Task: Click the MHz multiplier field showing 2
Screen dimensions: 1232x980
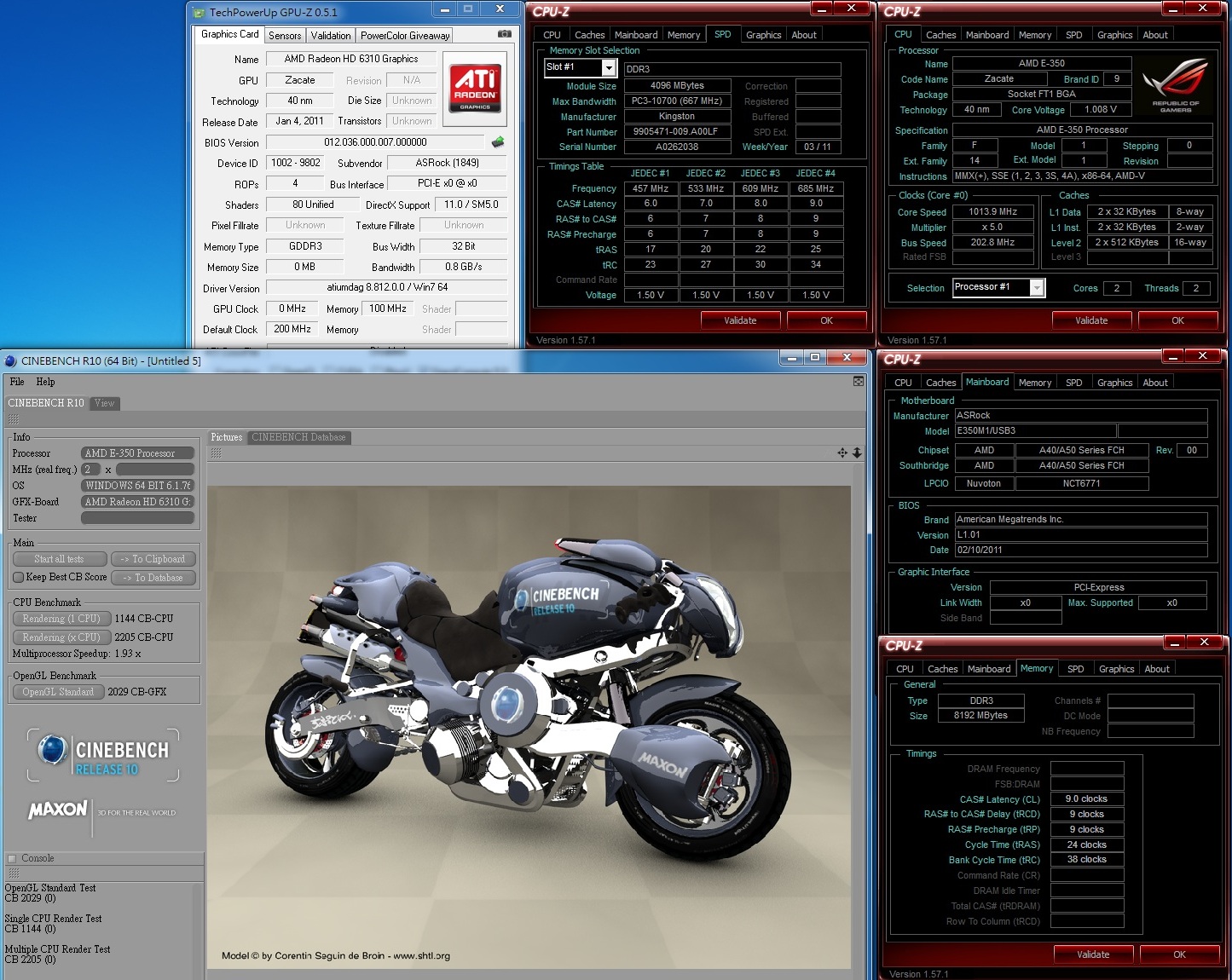Action: point(91,470)
